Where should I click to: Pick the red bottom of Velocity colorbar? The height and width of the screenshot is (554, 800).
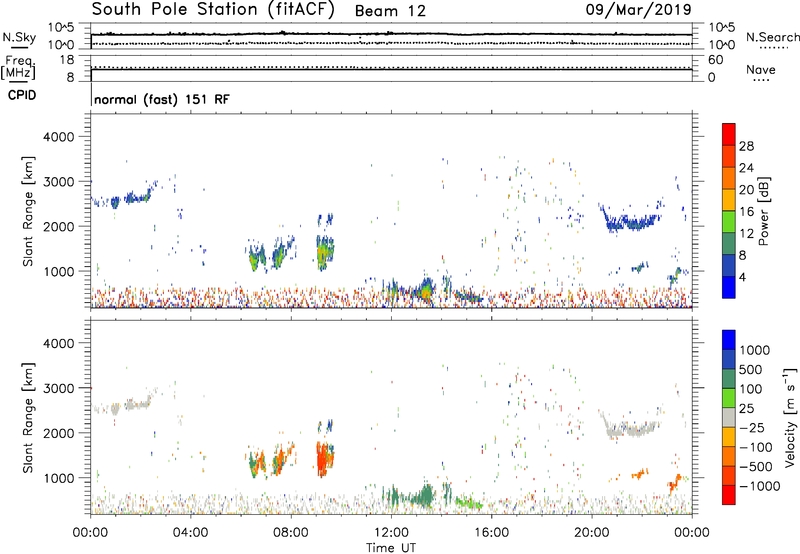(729, 495)
